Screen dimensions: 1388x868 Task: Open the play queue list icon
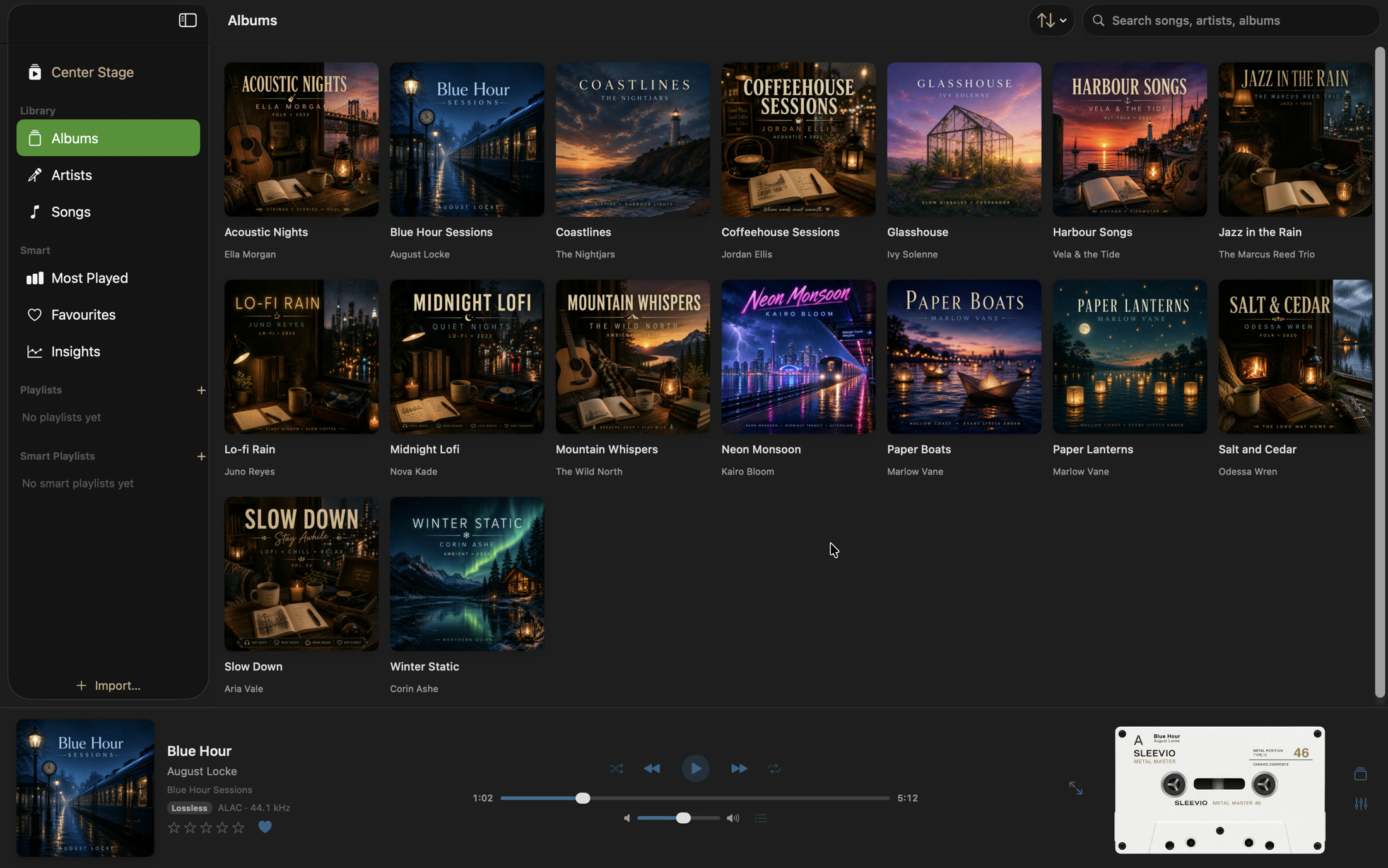point(761,818)
